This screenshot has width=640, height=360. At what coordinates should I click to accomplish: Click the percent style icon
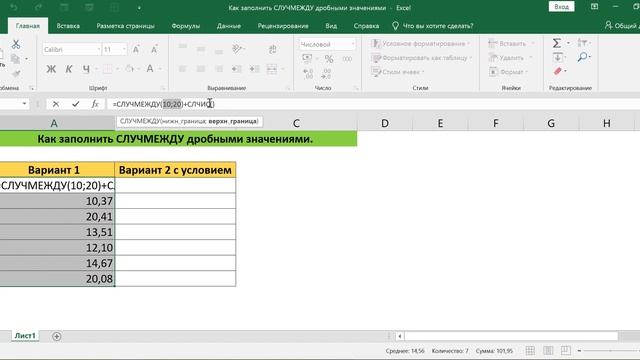click(329, 59)
